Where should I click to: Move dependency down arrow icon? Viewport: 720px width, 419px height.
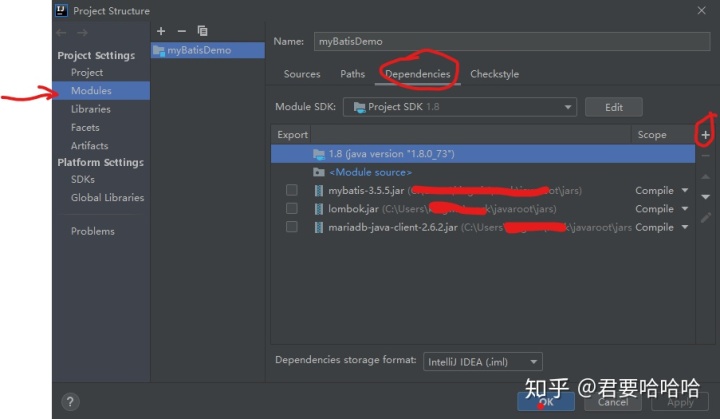(705, 197)
